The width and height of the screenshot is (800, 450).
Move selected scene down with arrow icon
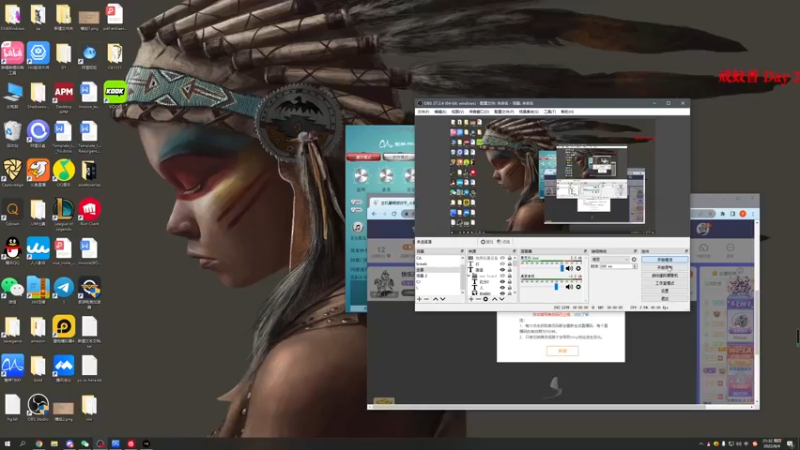[x=443, y=299]
